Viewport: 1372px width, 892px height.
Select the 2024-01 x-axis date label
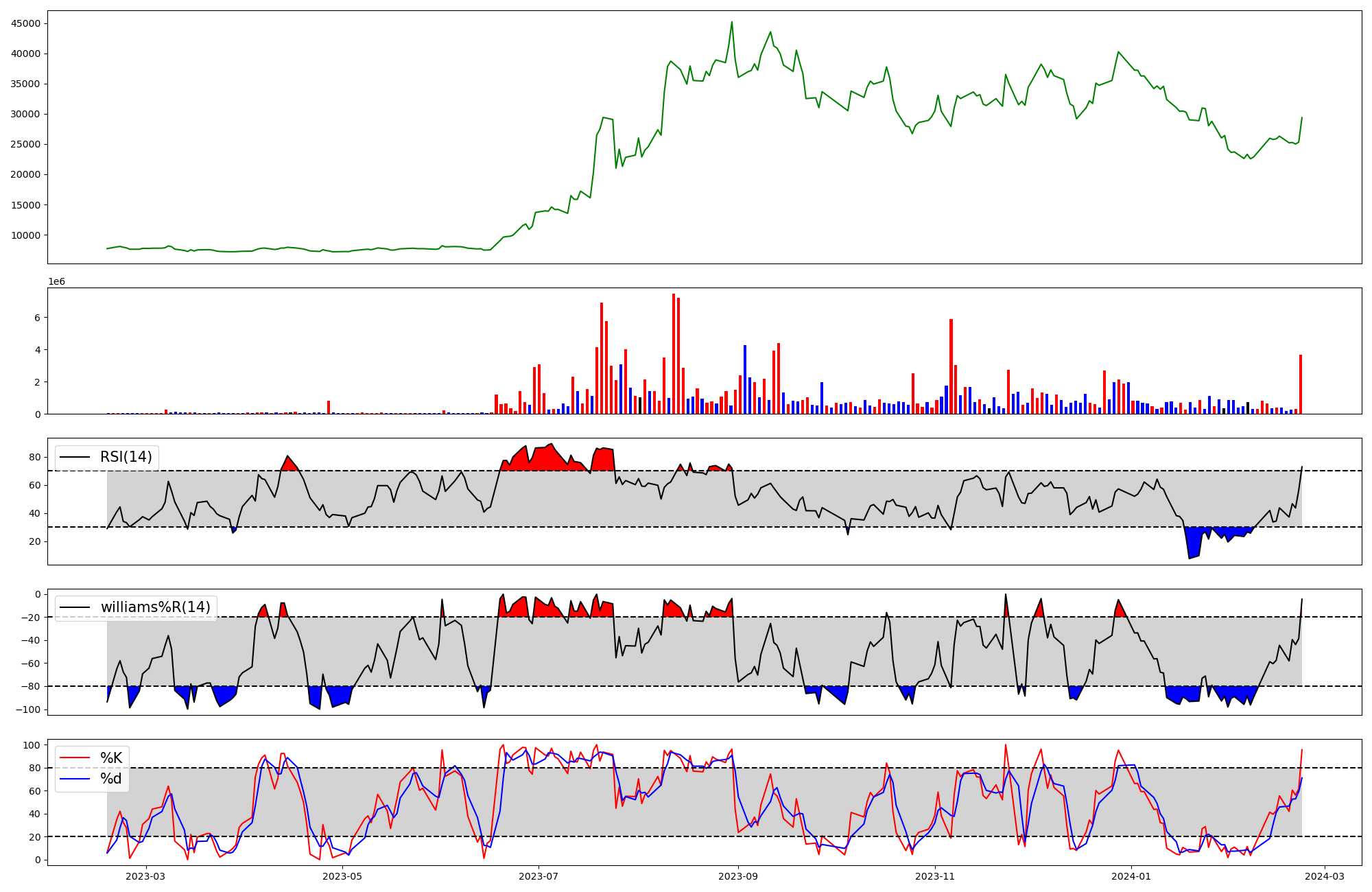coord(1131,876)
